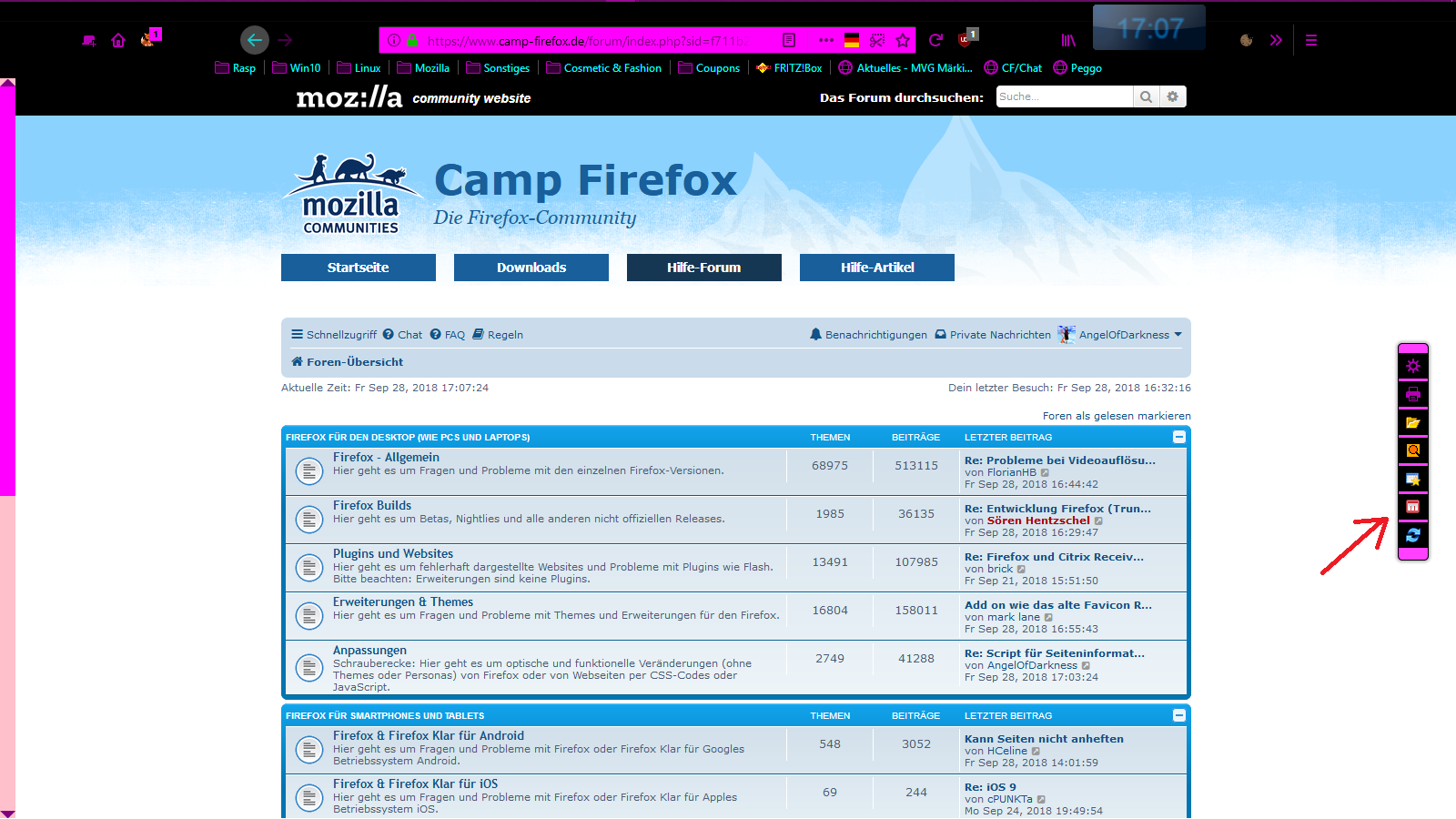Open the Coupons bookmarks folder
The height and width of the screenshot is (819, 1456).
click(709, 68)
